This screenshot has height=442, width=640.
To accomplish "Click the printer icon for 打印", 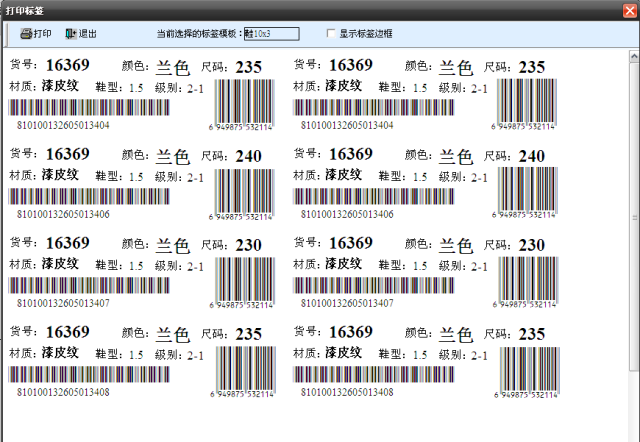I will (x=26, y=33).
